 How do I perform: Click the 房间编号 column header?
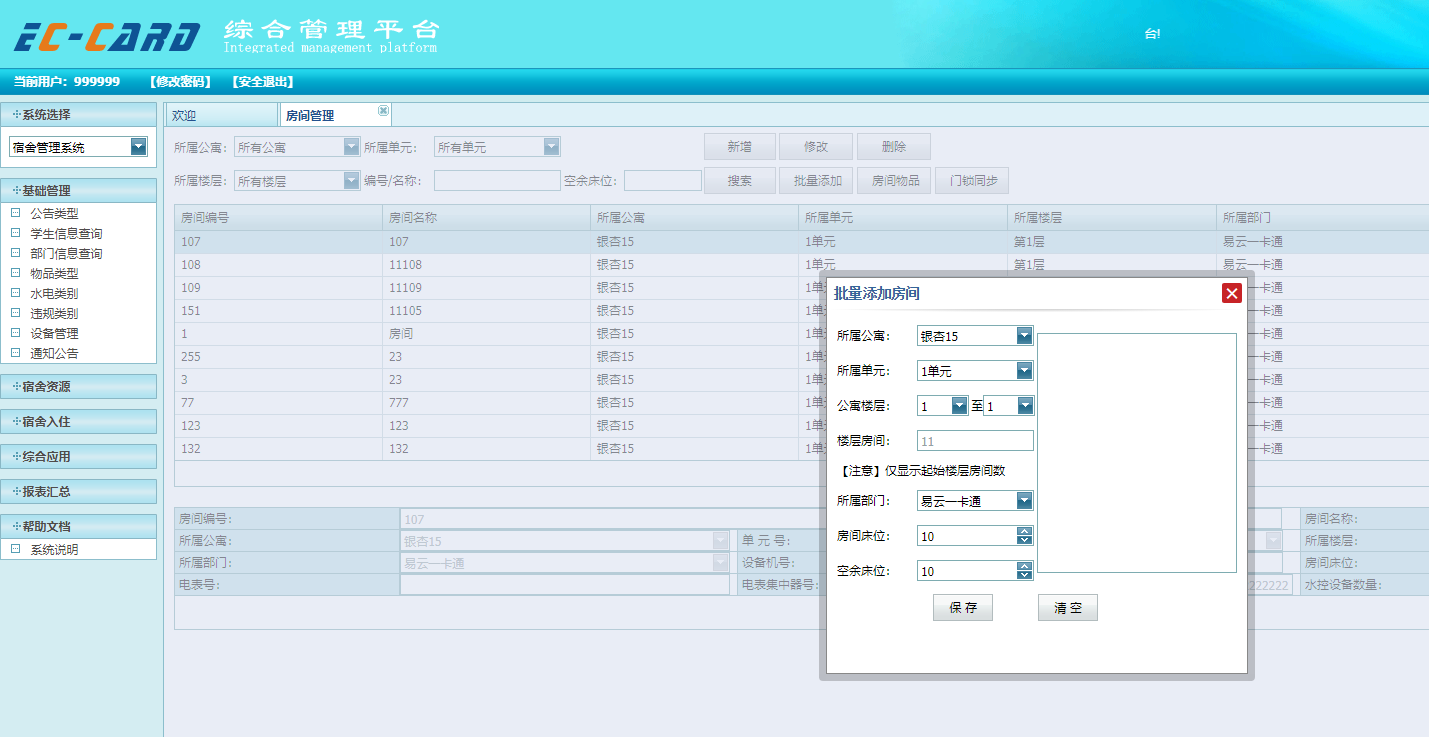pos(278,217)
